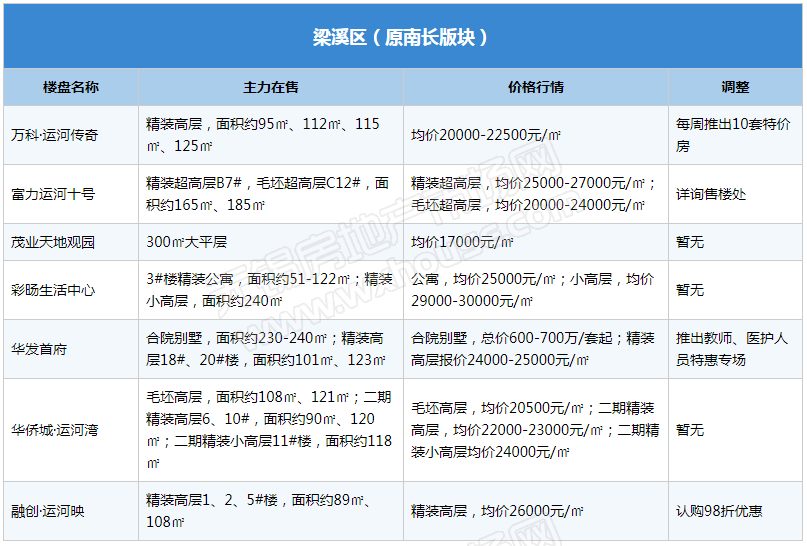The height and width of the screenshot is (546, 807).
Task: Select the 融创·运河映 property name cell
Action: tap(48, 511)
